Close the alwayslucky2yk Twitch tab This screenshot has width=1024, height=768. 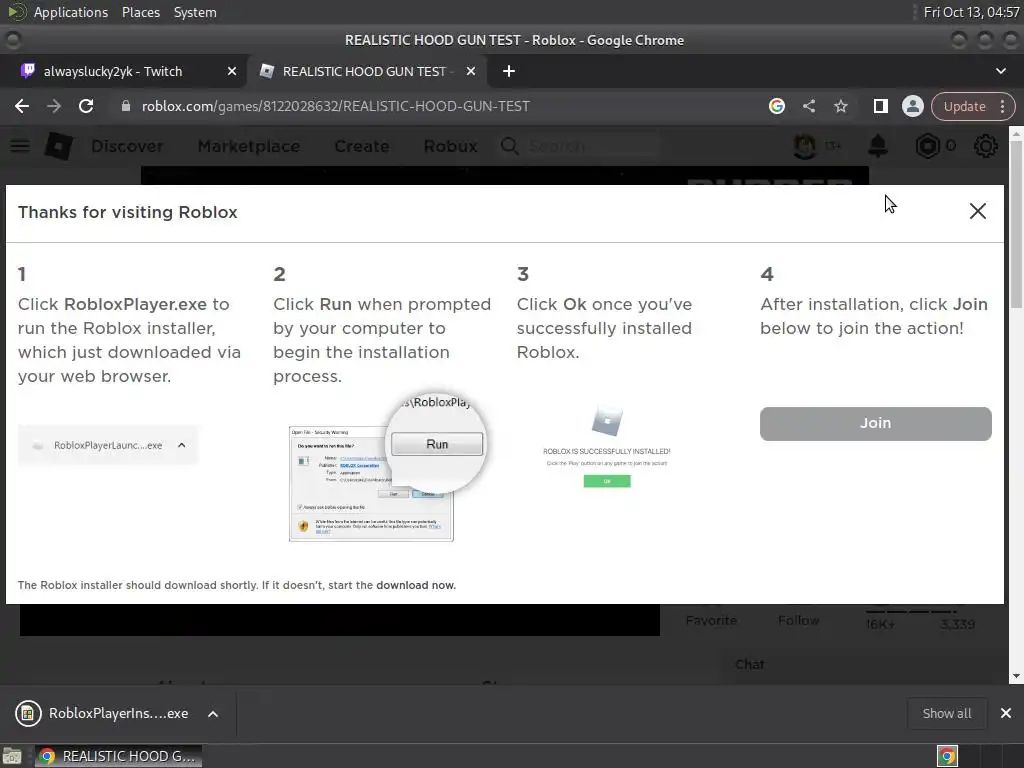coord(232,71)
